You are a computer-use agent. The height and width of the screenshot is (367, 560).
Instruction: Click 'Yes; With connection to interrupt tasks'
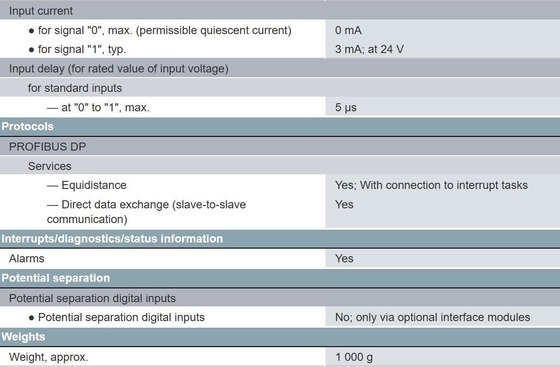click(431, 185)
